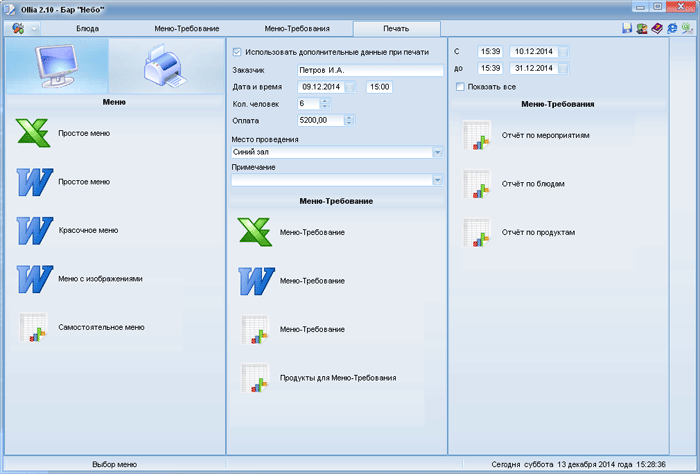Click the Меню section header

pos(114,102)
